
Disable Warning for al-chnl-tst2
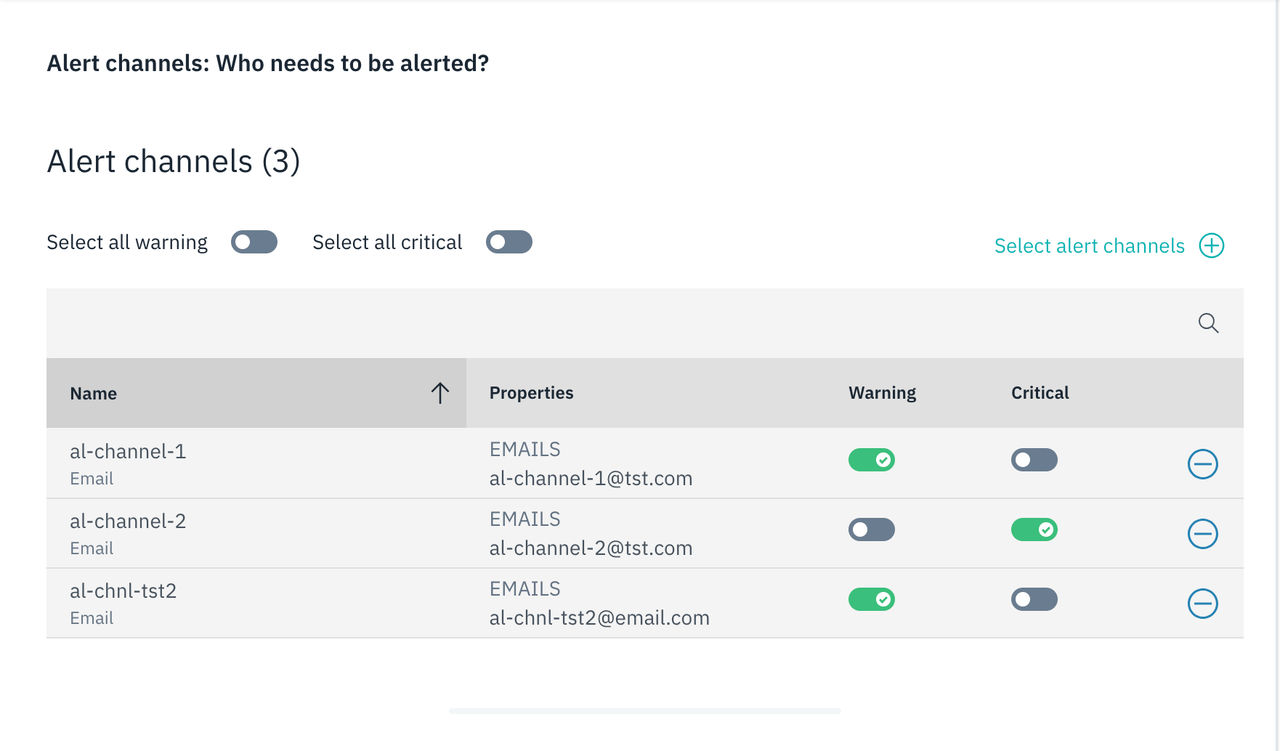tap(872, 600)
